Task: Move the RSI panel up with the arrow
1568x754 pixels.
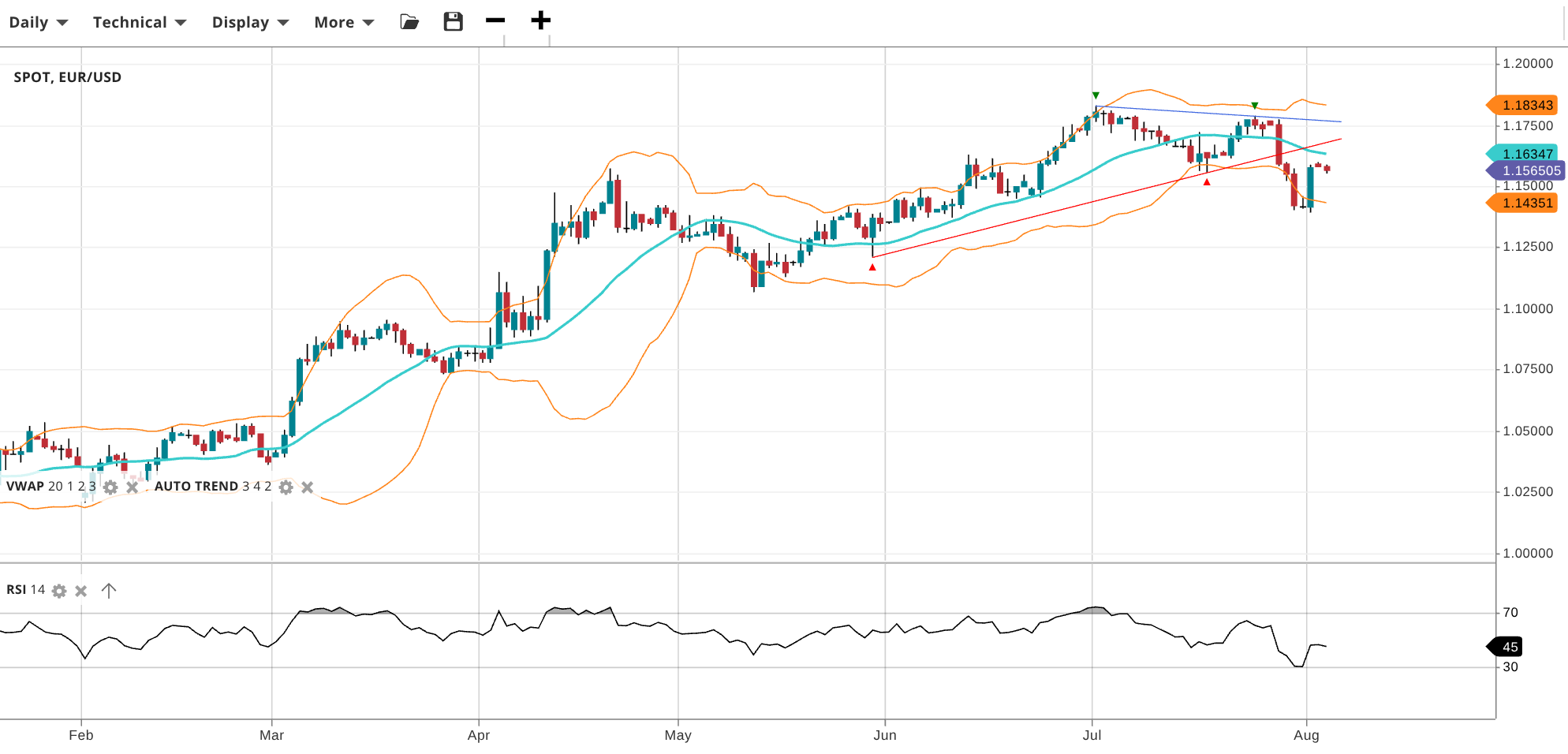Action: tap(109, 591)
